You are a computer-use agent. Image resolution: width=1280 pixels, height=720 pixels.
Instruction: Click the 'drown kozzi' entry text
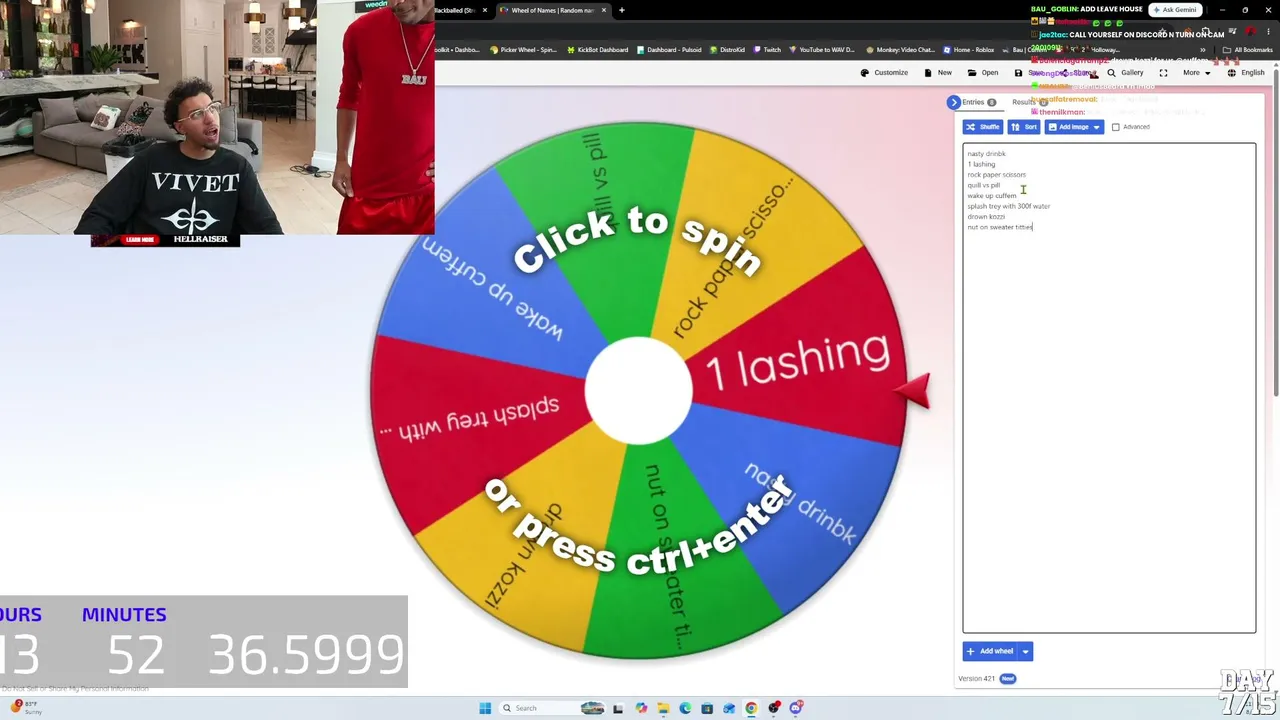(x=986, y=217)
